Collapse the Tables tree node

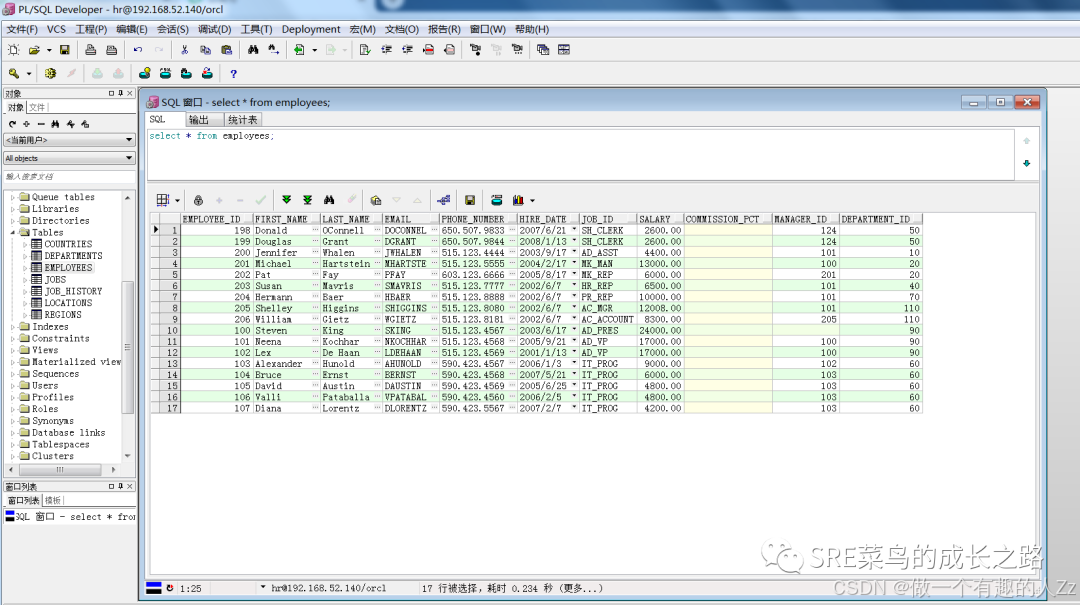pos(12,233)
